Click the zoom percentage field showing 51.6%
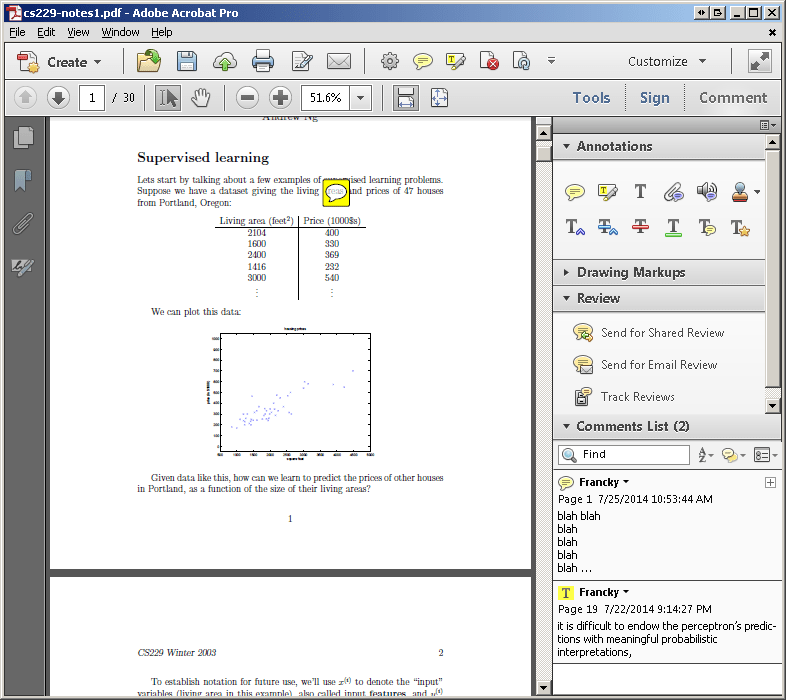The height and width of the screenshot is (700, 786). pos(326,97)
